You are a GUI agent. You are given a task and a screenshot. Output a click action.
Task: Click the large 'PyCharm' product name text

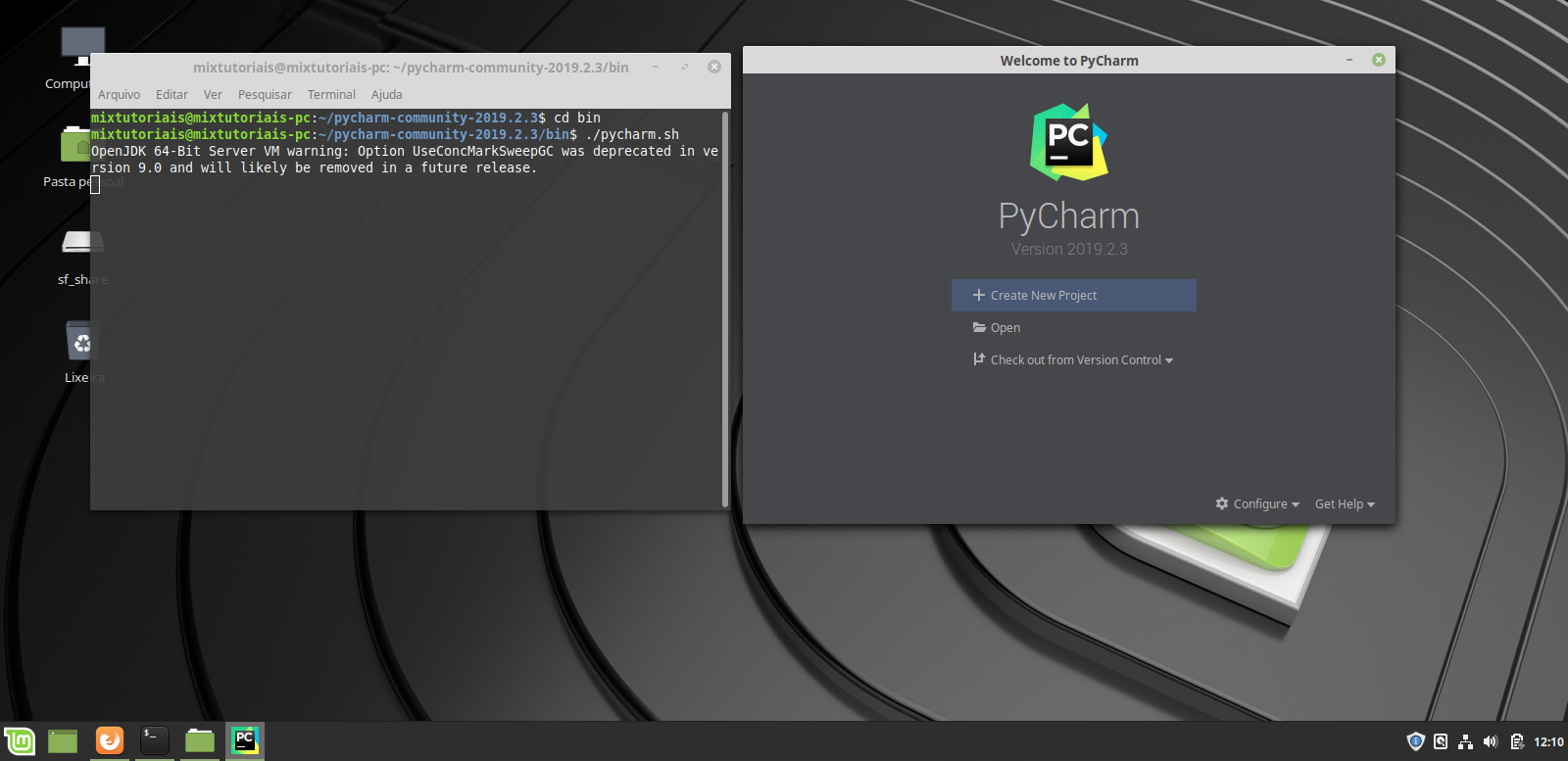coord(1069,216)
